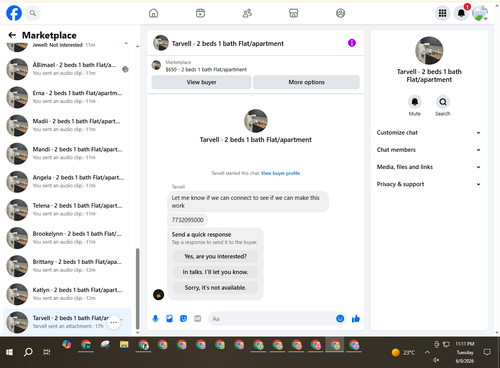
Task: Click the listing thumbnail in chat header
Action: (161, 43)
